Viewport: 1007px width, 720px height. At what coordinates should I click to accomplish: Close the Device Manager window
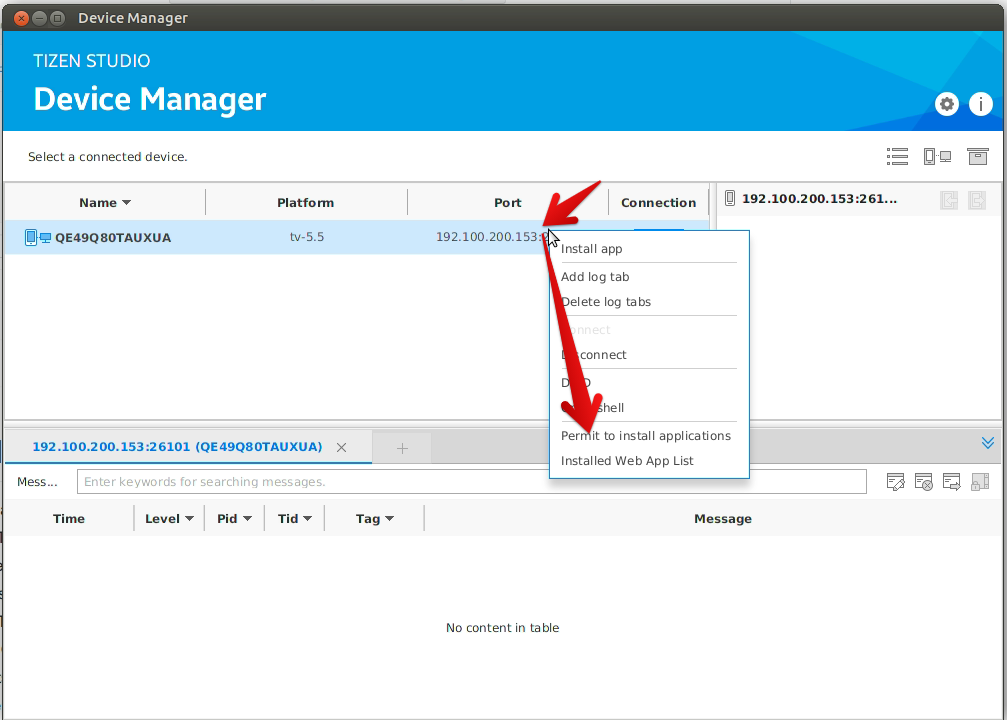(x=21, y=18)
